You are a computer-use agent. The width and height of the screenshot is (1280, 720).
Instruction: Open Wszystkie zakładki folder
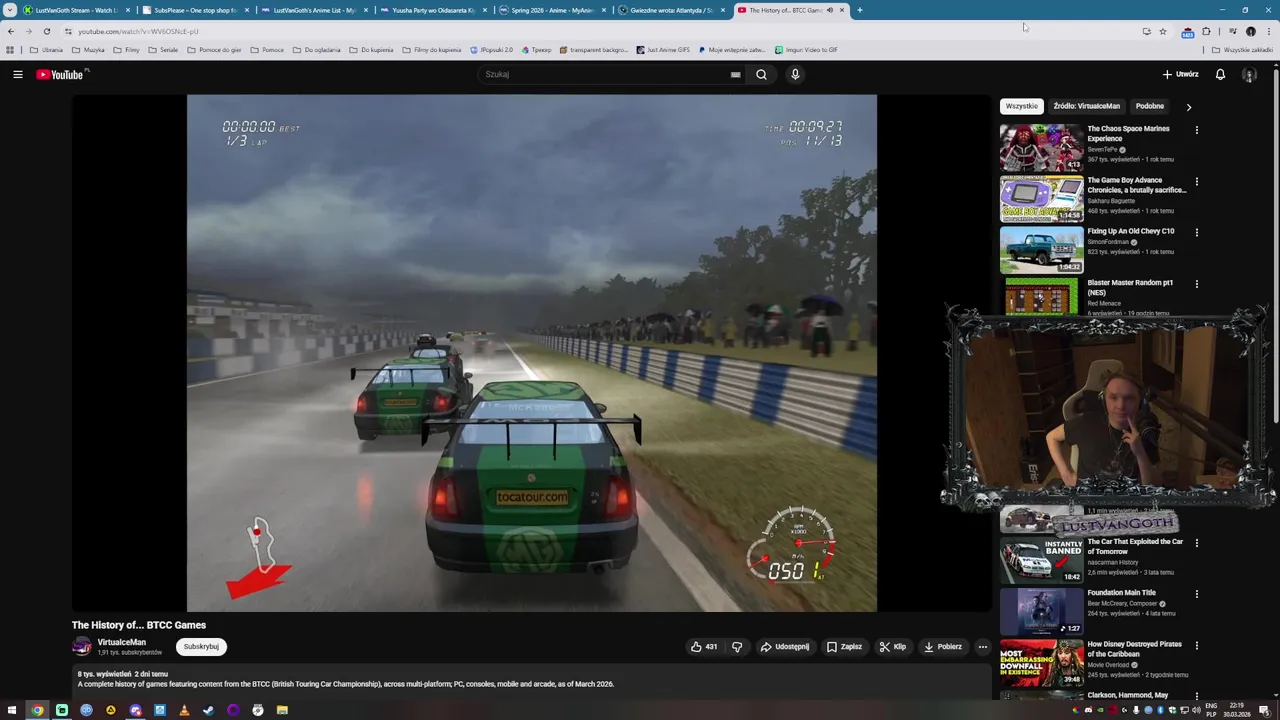(1242, 50)
